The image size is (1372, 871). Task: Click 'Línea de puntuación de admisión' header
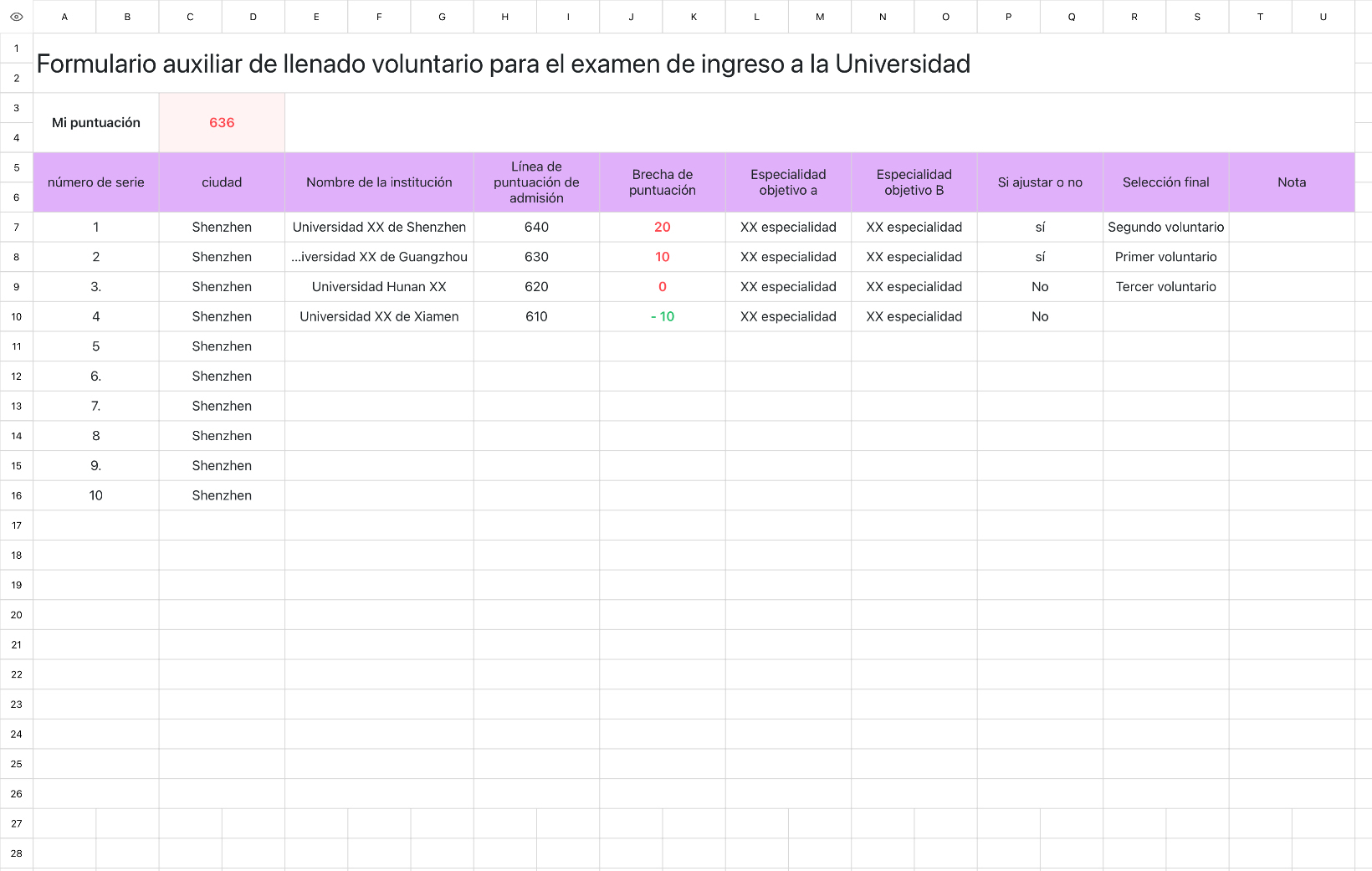coord(536,182)
